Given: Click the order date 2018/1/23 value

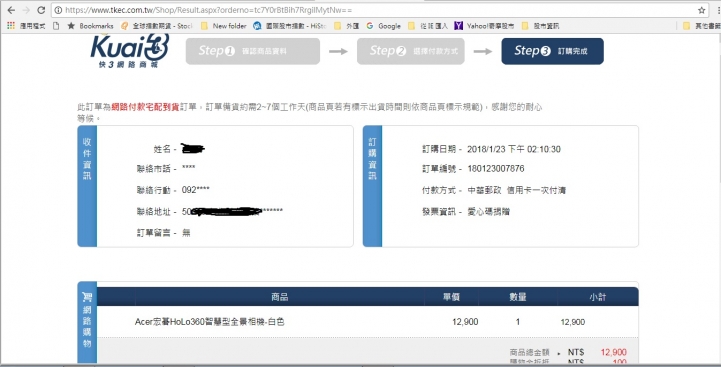Looking at the screenshot, I should [x=514, y=149].
